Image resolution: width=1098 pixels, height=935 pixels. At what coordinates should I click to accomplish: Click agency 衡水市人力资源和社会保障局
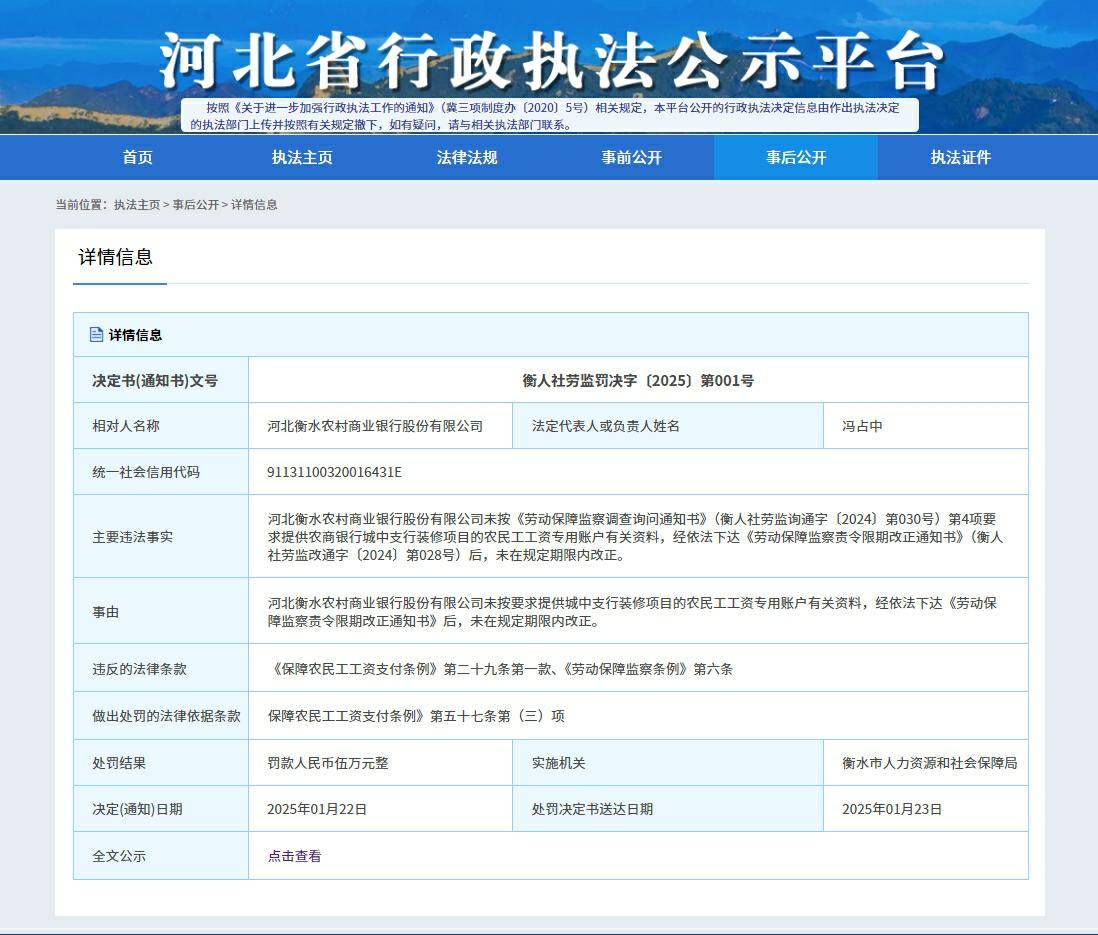tap(929, 763)
